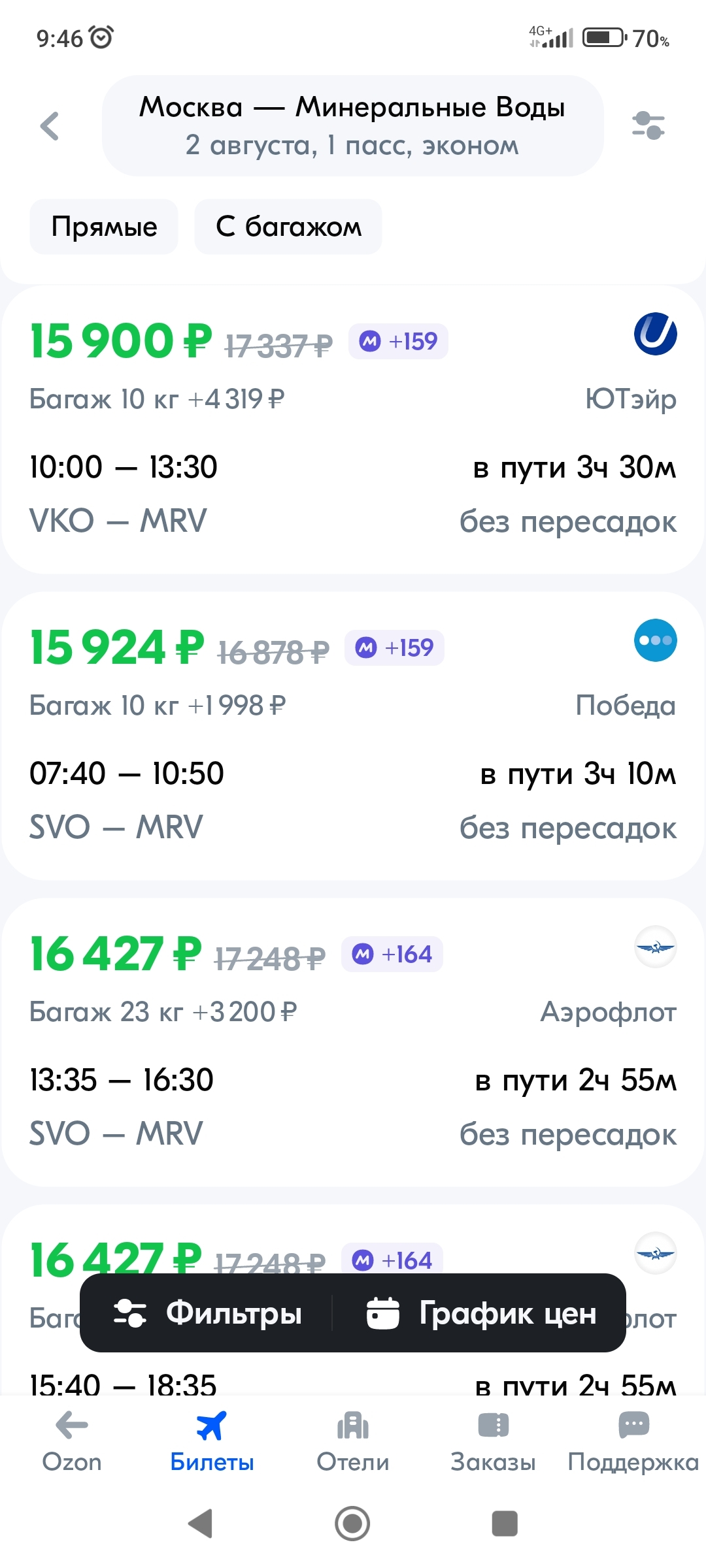Open the "Поддержка" support tab
This screenshot has height=1568, width=706.
tap(633, 1441)
